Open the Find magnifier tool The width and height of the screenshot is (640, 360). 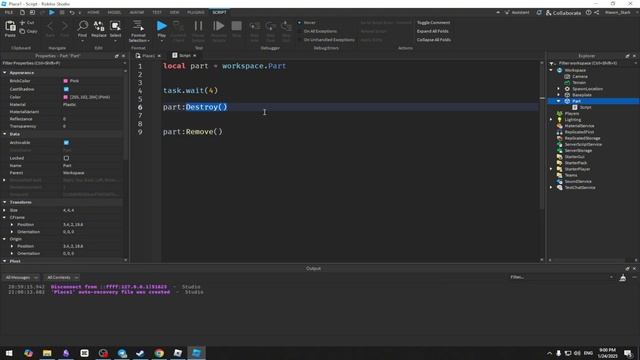click(x=82, y=27)
